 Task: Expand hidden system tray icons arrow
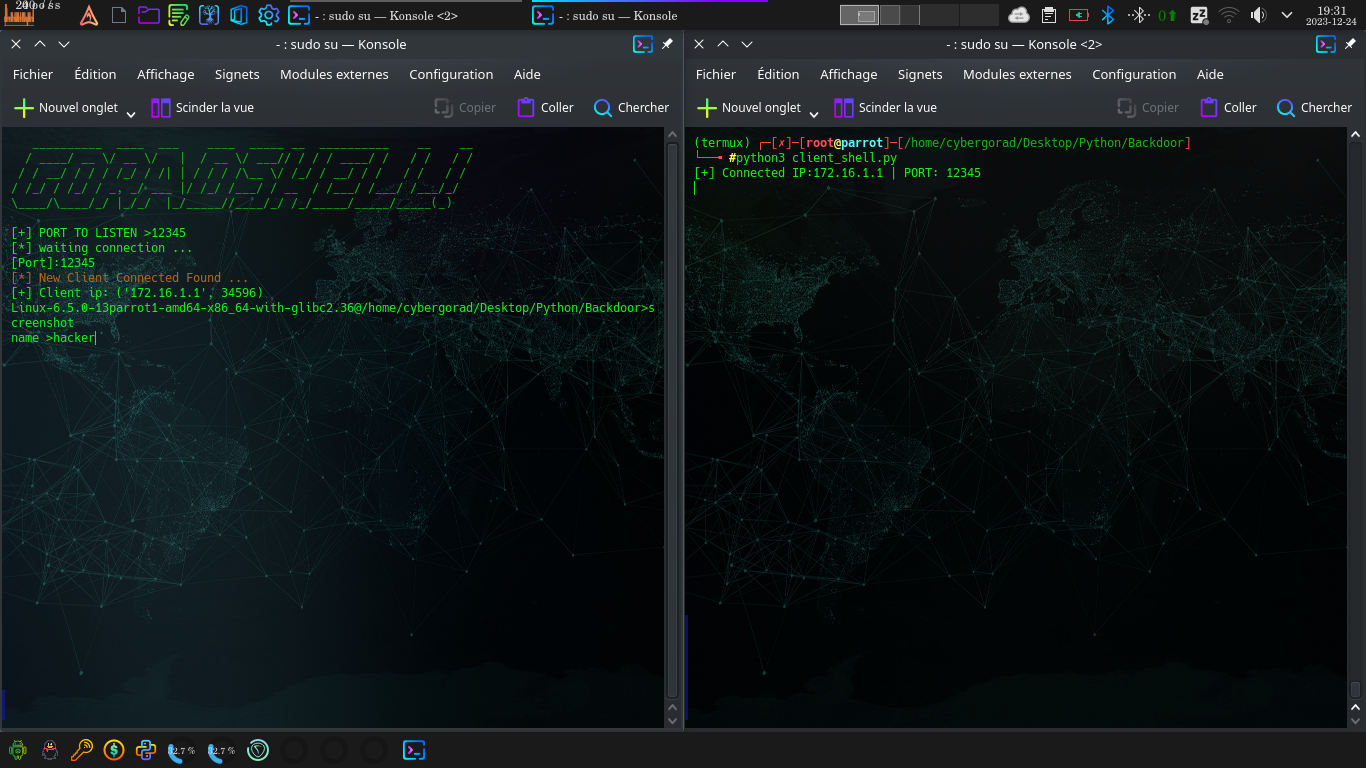click(1287, 15)
